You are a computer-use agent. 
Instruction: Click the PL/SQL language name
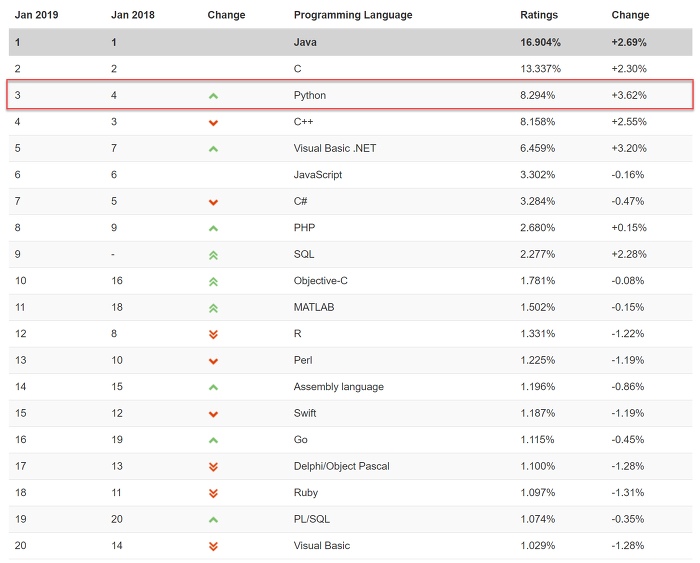coord(312,519)
